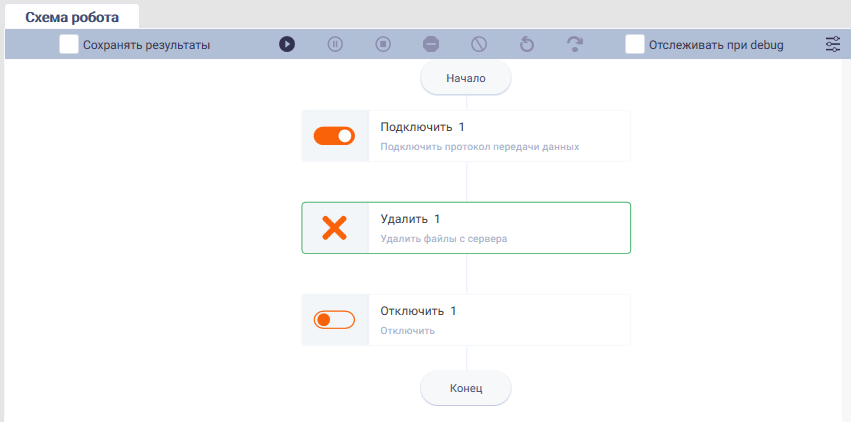Screen dimensions: 851x422
Task: Select the Конец end node
Action: pos(466,388)
